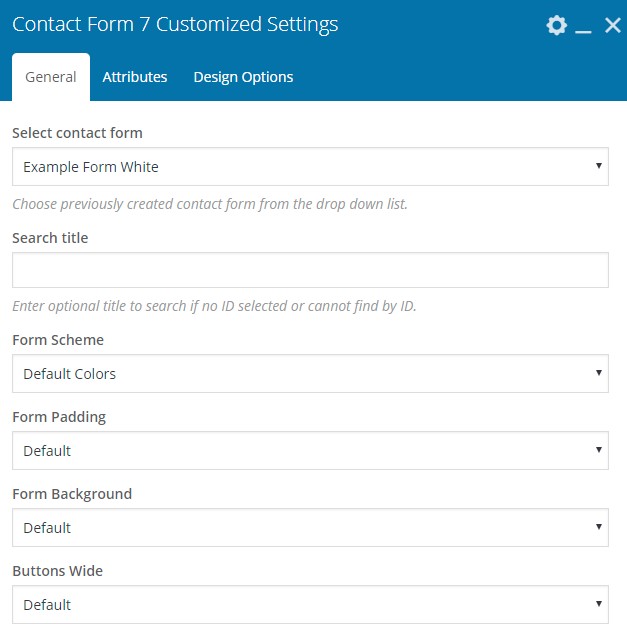Open the settings gear icon in header
The width and height of the screenshot is (627, 633).
pos(556,25)
